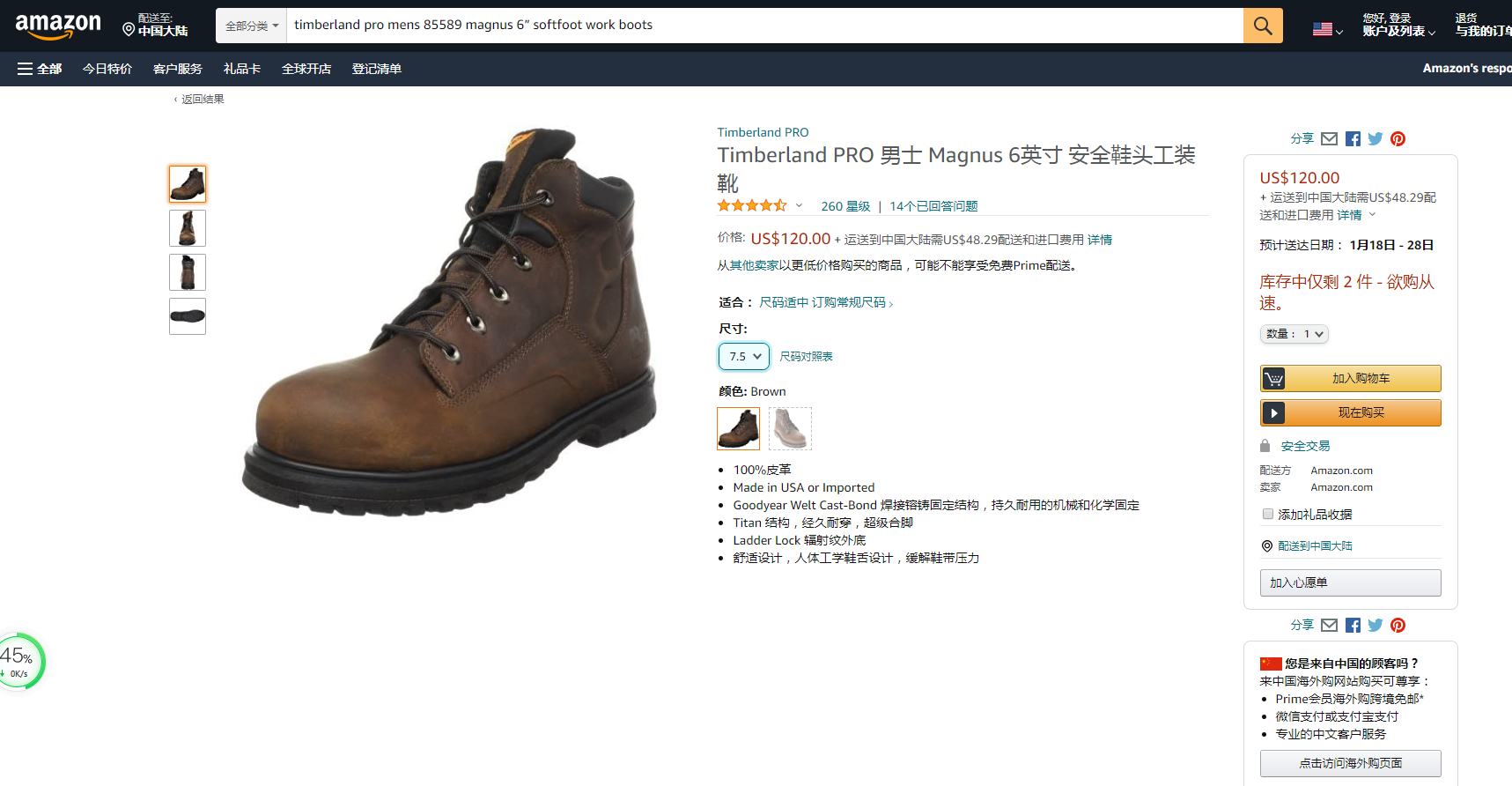Select the Brown boot color swatch
This screenshot has width=1512, height=786.
click(x=738, y=428)
